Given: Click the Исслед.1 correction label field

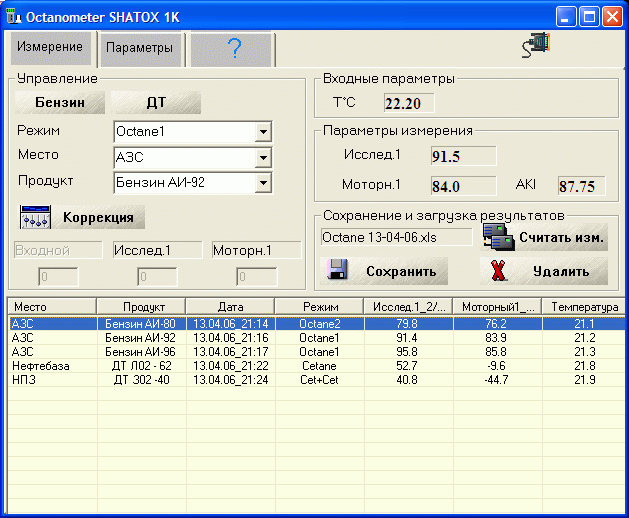Looking at the screenshot, I should [x=158, y=250].
